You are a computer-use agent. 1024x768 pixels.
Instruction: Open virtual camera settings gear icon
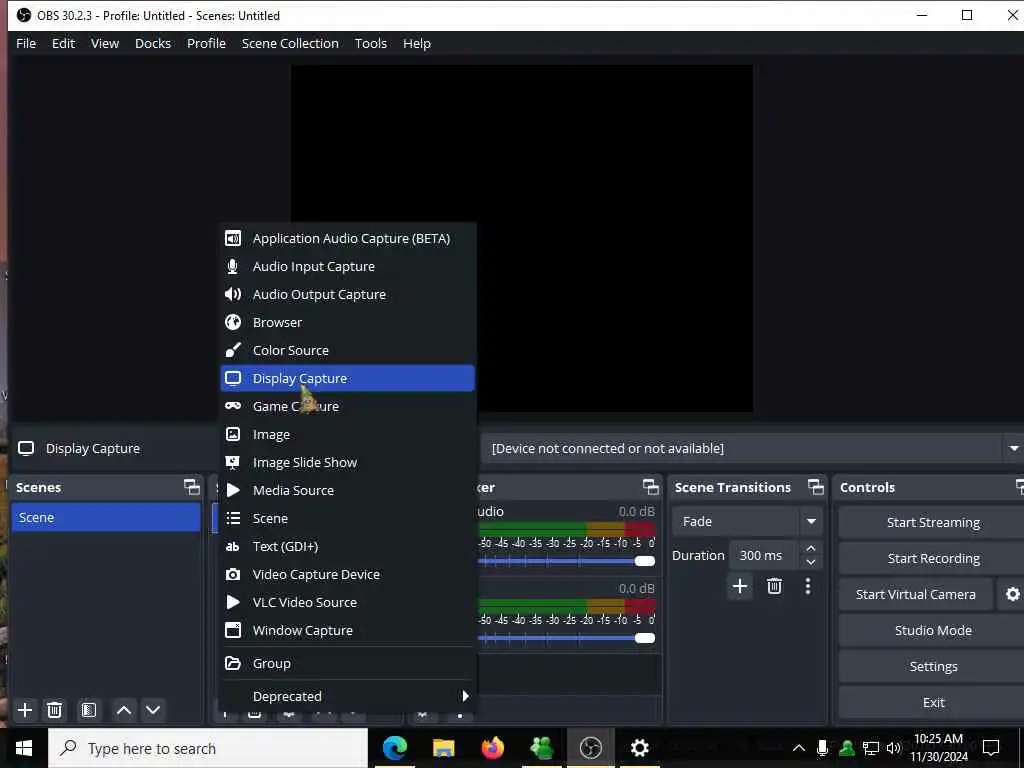pos(1012,594)
